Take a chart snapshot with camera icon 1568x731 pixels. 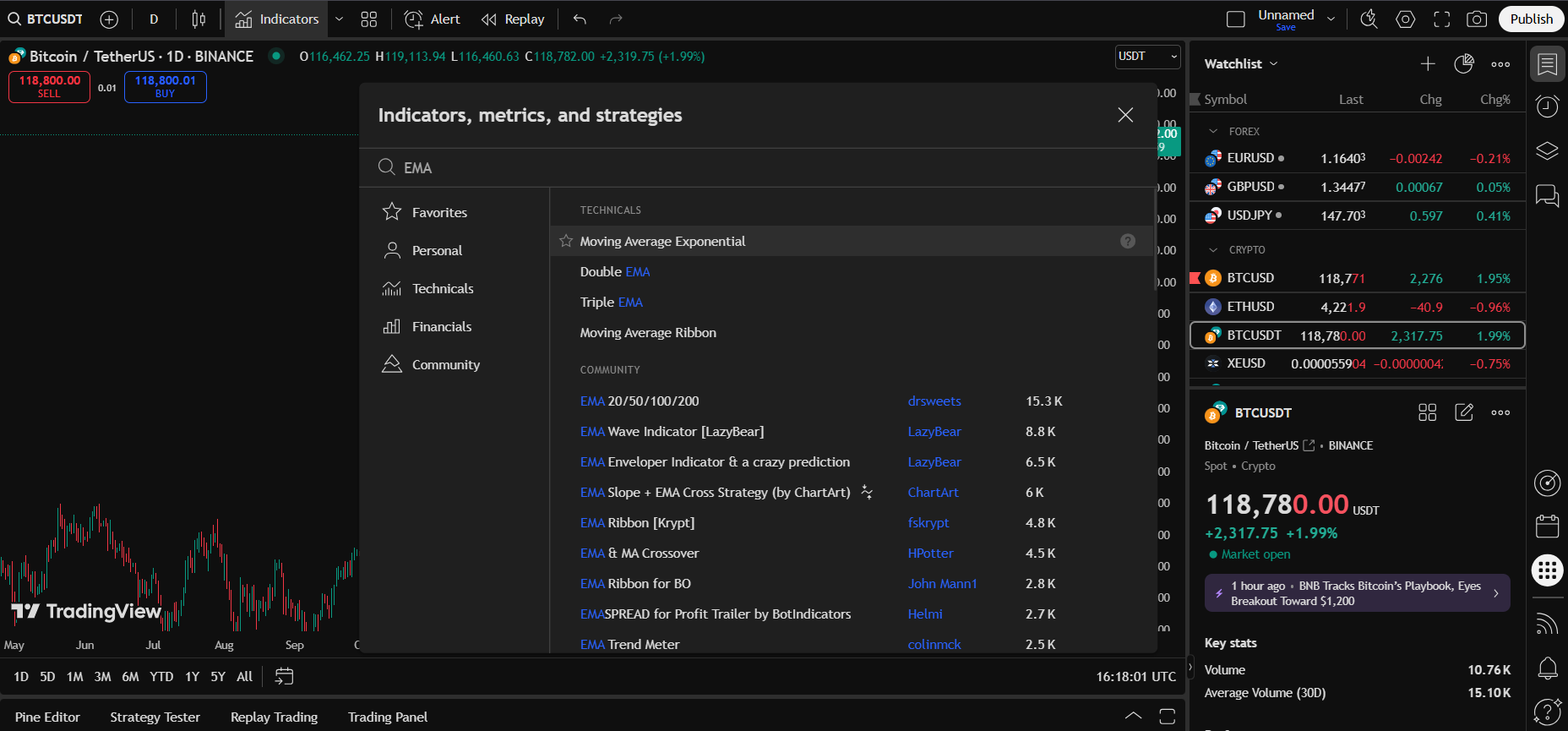click(1477, 19)
